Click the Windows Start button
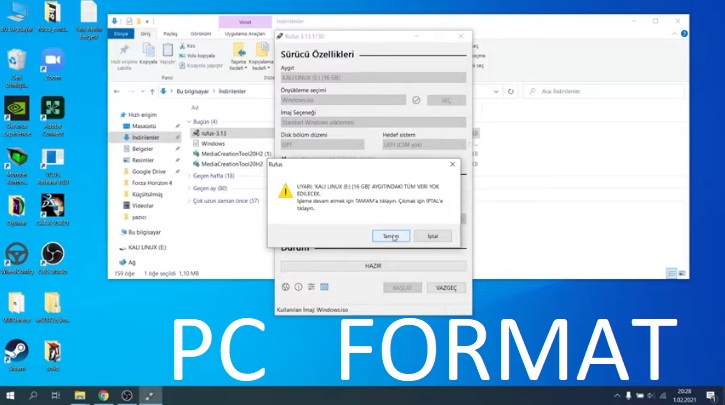The image size is (725, 405). pos(10,395)
